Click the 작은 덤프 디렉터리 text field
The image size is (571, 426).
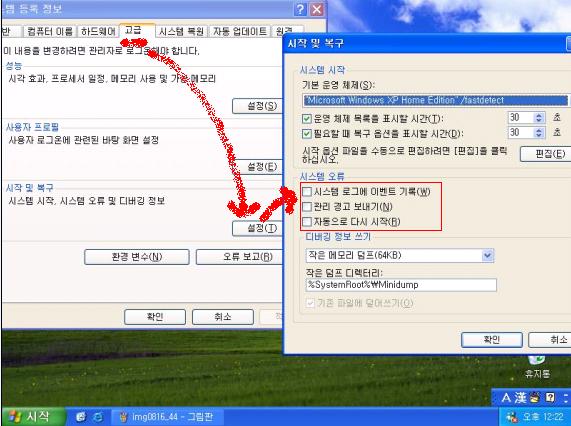(401, 285)
